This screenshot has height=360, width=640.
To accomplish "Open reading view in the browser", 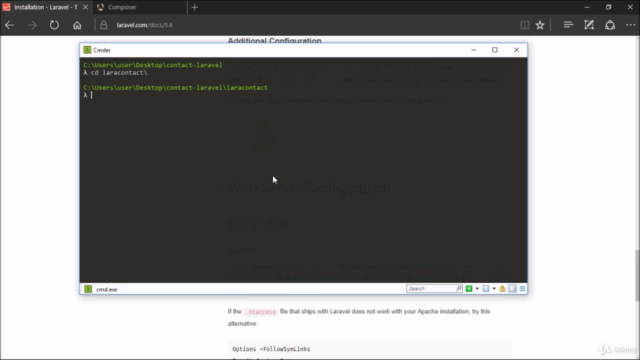I will click(524, 25).
